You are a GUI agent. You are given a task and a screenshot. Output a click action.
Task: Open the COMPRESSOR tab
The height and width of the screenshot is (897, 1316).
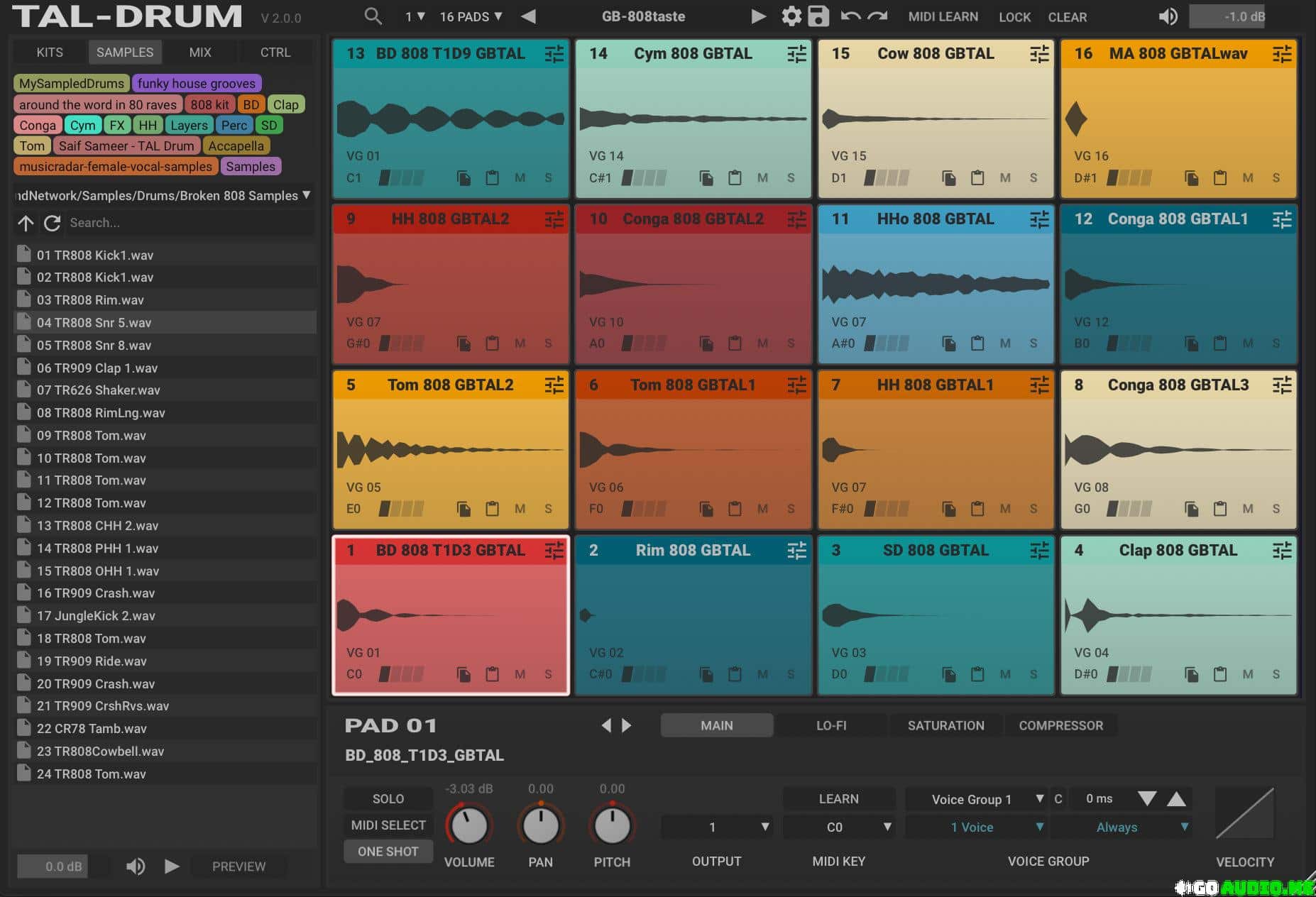pyautogui.click(x=1061, y=725)
